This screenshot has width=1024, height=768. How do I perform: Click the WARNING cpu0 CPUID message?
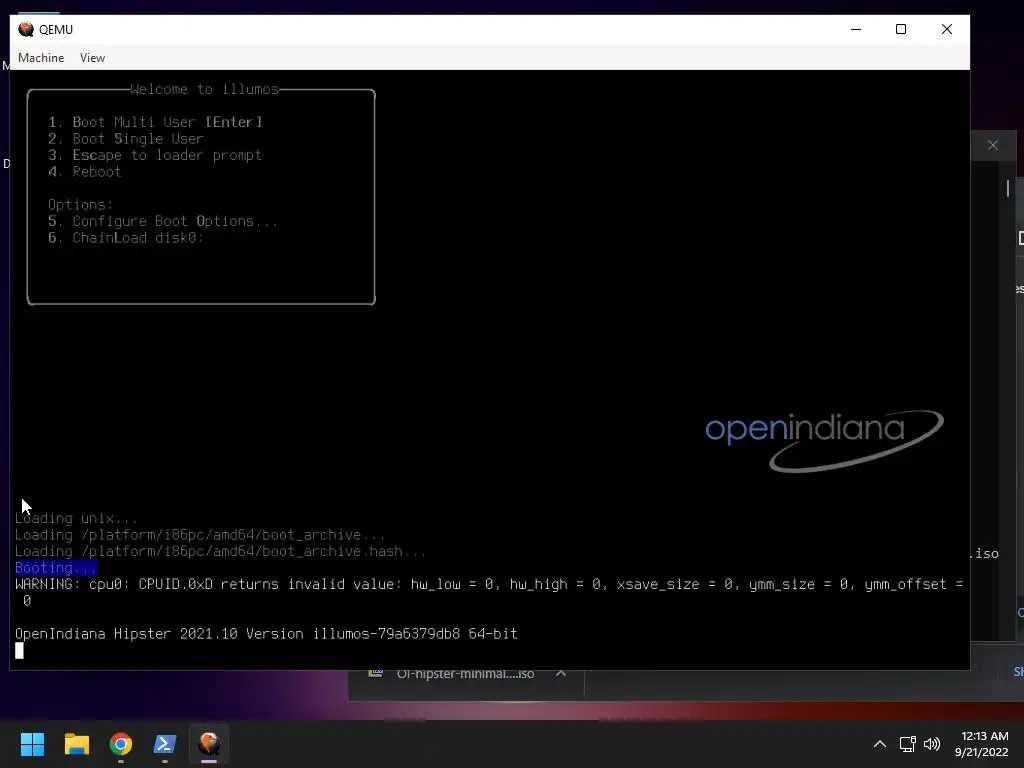coord(489,592)
